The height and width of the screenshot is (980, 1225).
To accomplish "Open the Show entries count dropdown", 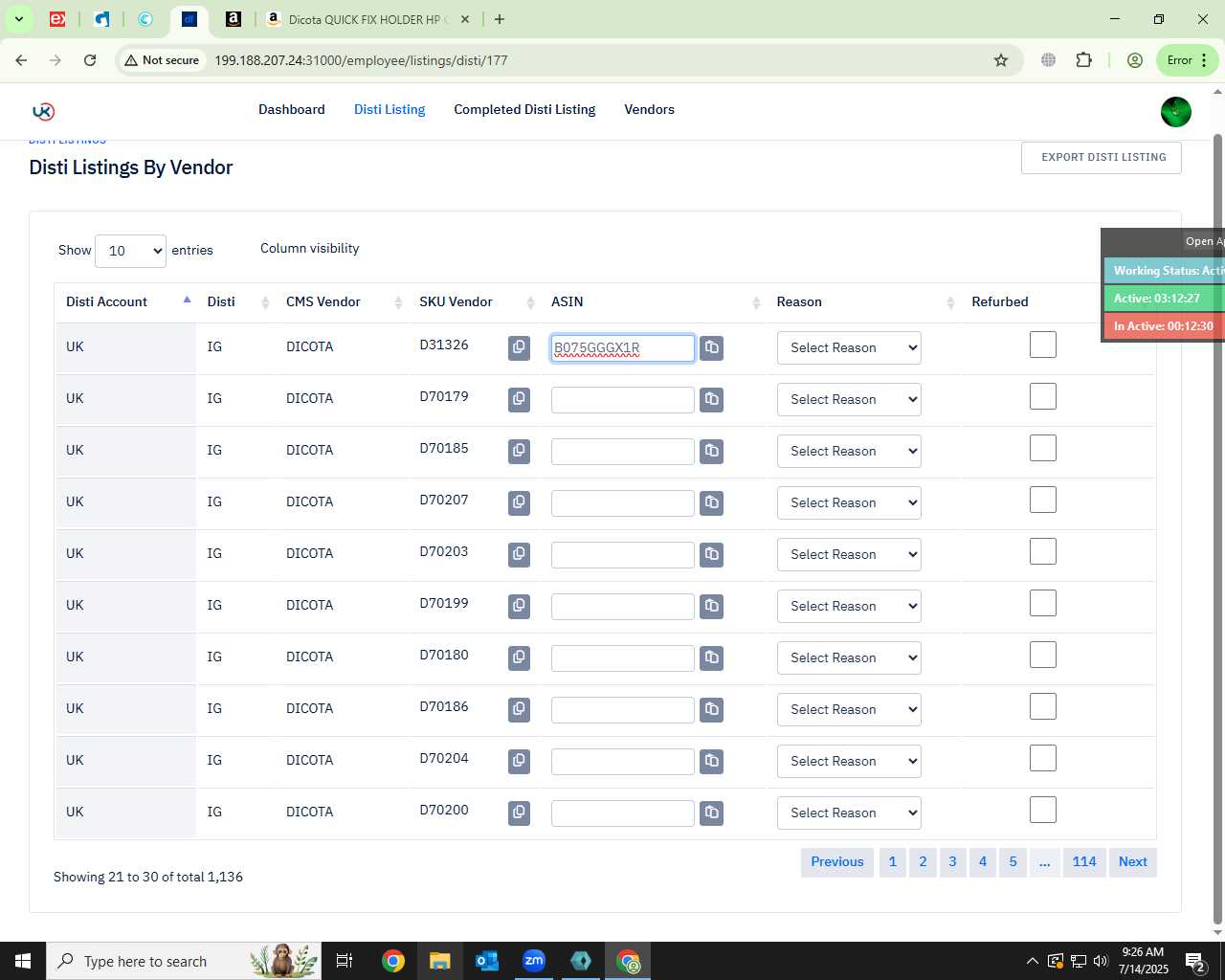I will pos(131,251).
